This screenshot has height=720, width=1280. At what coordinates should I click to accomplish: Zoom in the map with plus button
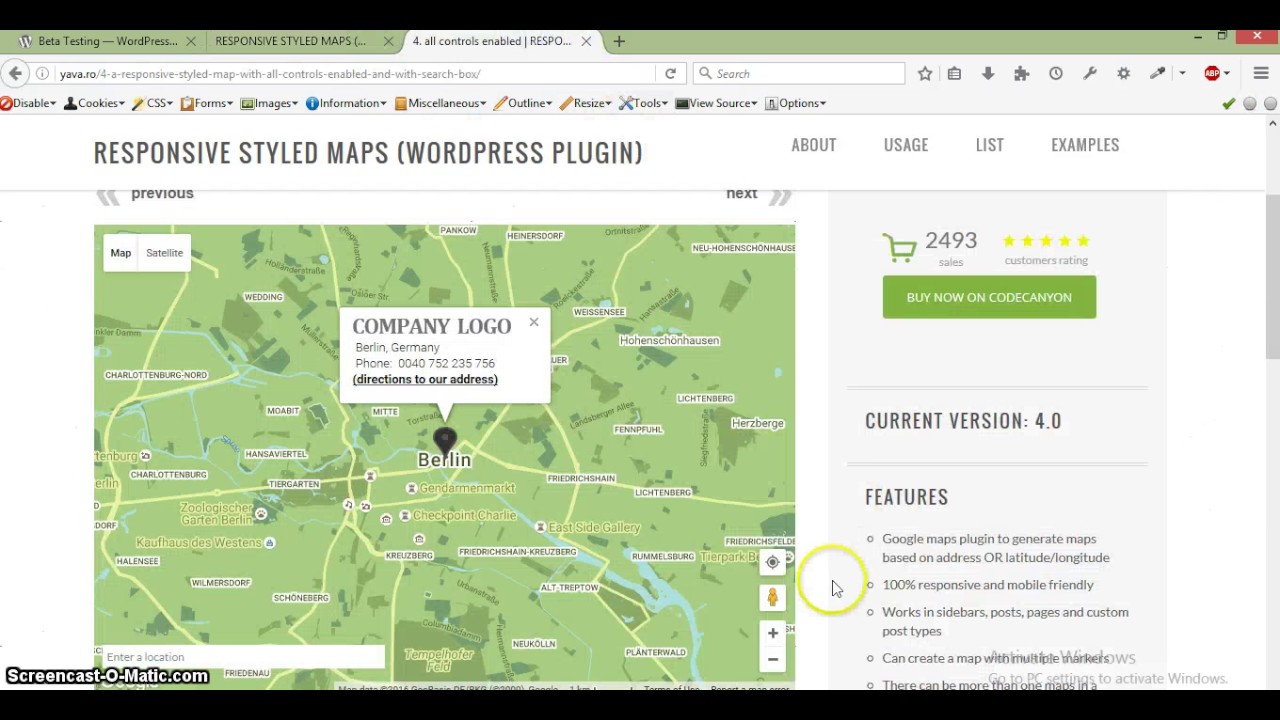coord(772,633)
